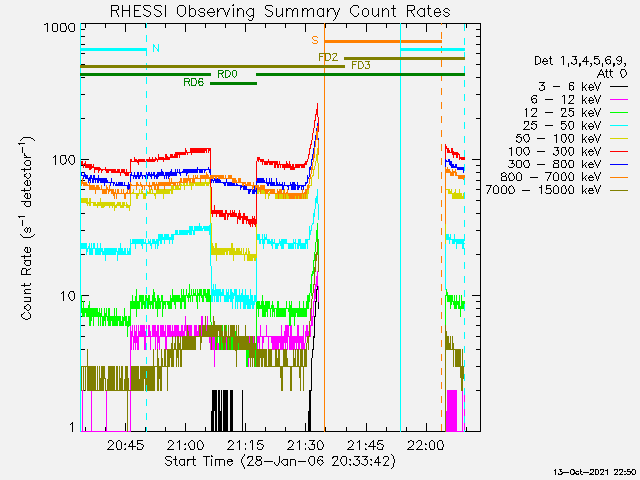
Task: Click the FD3 flag label
Action: [361, 65]
